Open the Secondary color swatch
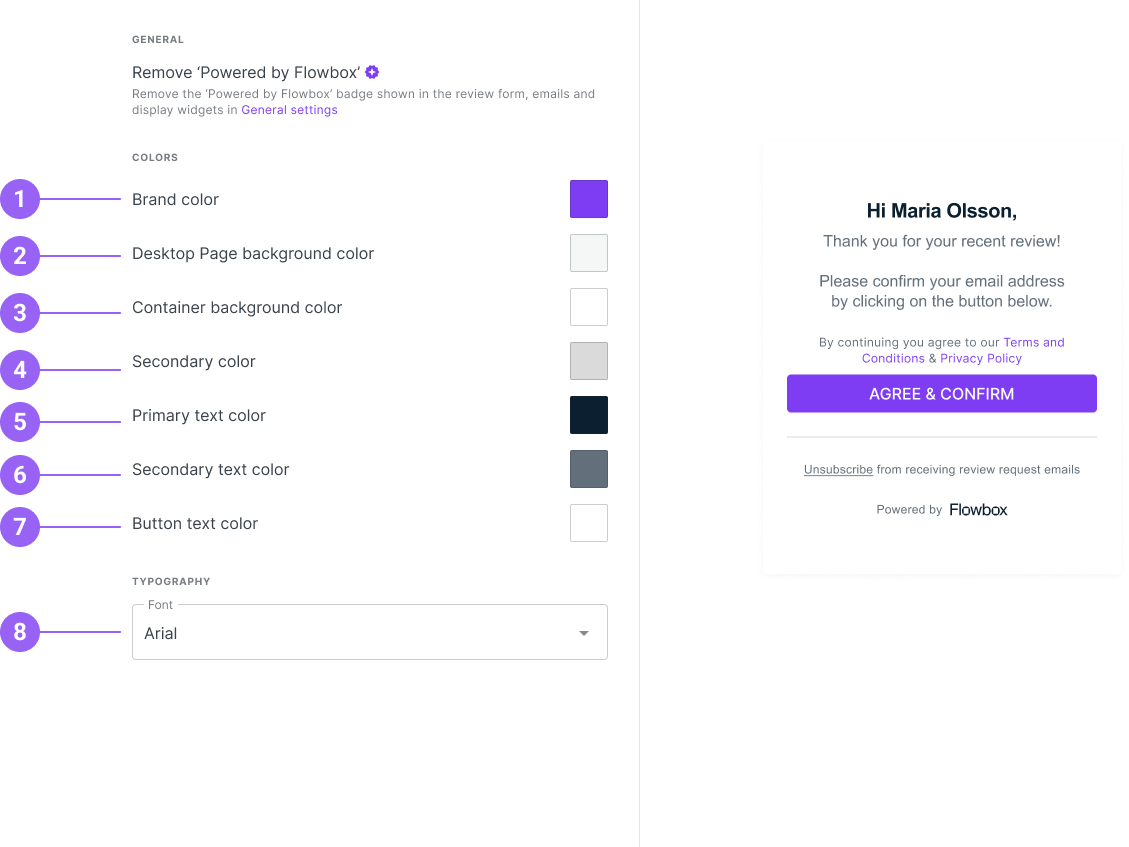 (x=588, y=361)
